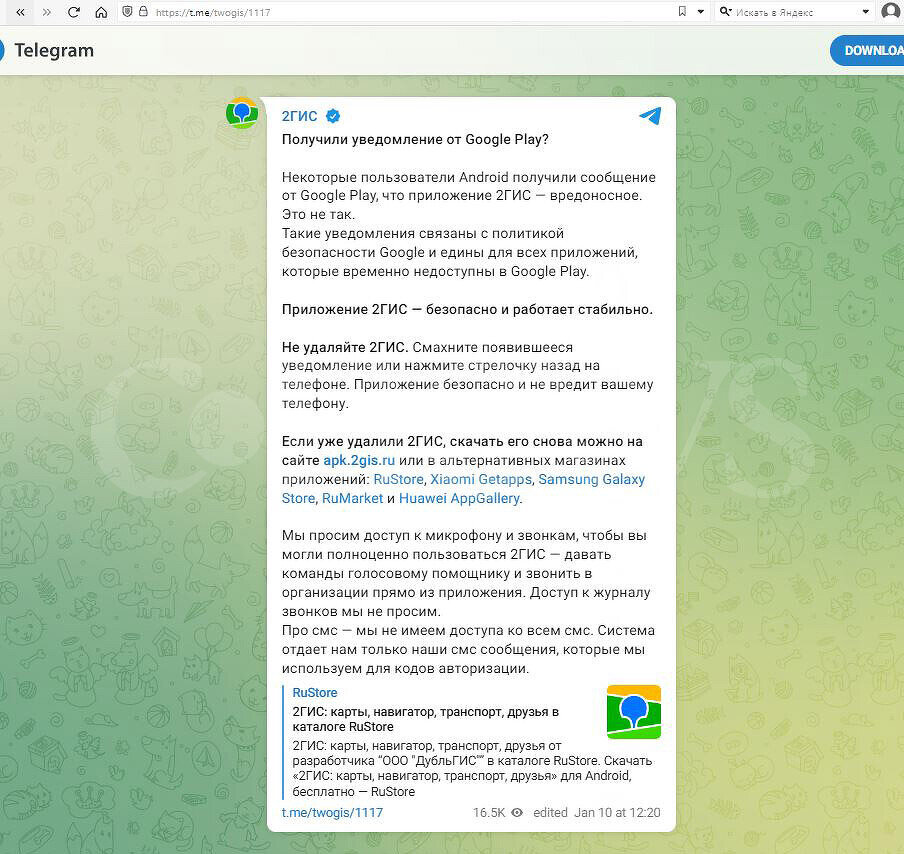Image resolution: width=904 pixels, height=854 pixels.
Task: Open the 2ГИС channel avatar
Action: (242, 113)
